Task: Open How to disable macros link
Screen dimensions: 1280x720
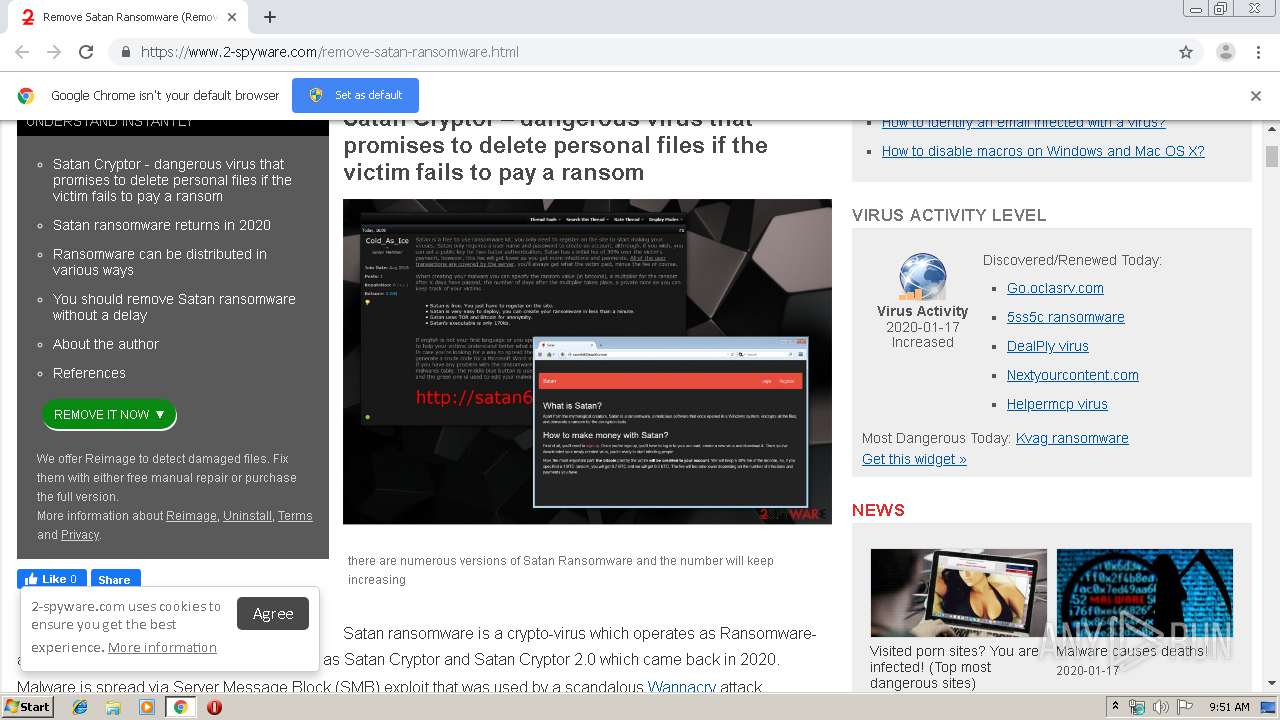Action: tap(1043, 151)
